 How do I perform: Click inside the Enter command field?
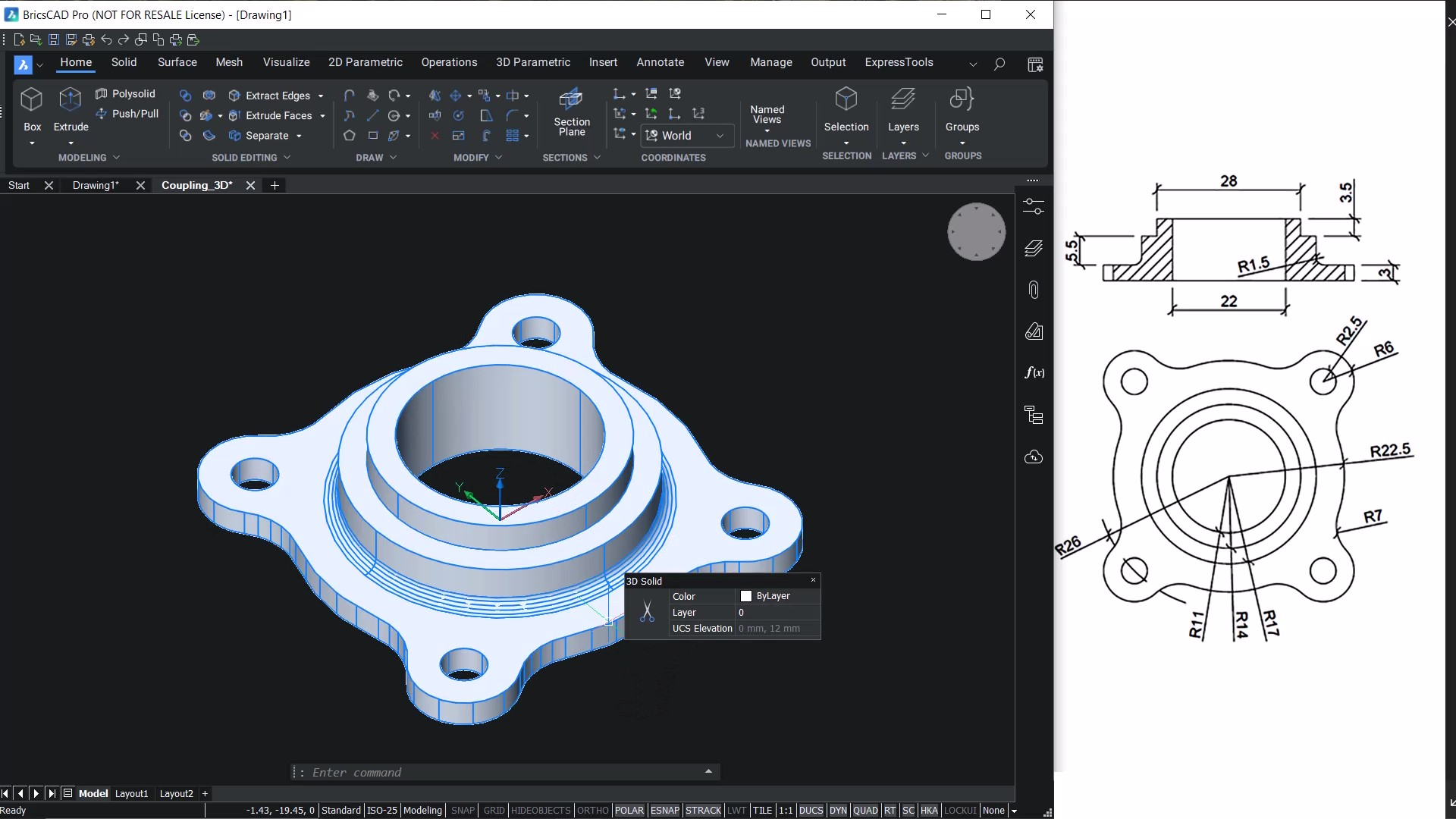(500, 772)
